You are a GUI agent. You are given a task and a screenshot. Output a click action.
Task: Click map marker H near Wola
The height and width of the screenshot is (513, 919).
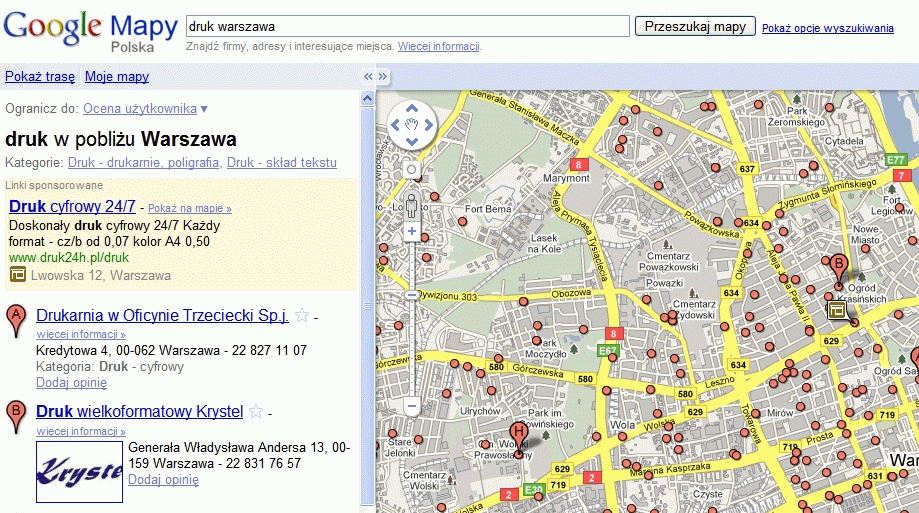[518, 439]
